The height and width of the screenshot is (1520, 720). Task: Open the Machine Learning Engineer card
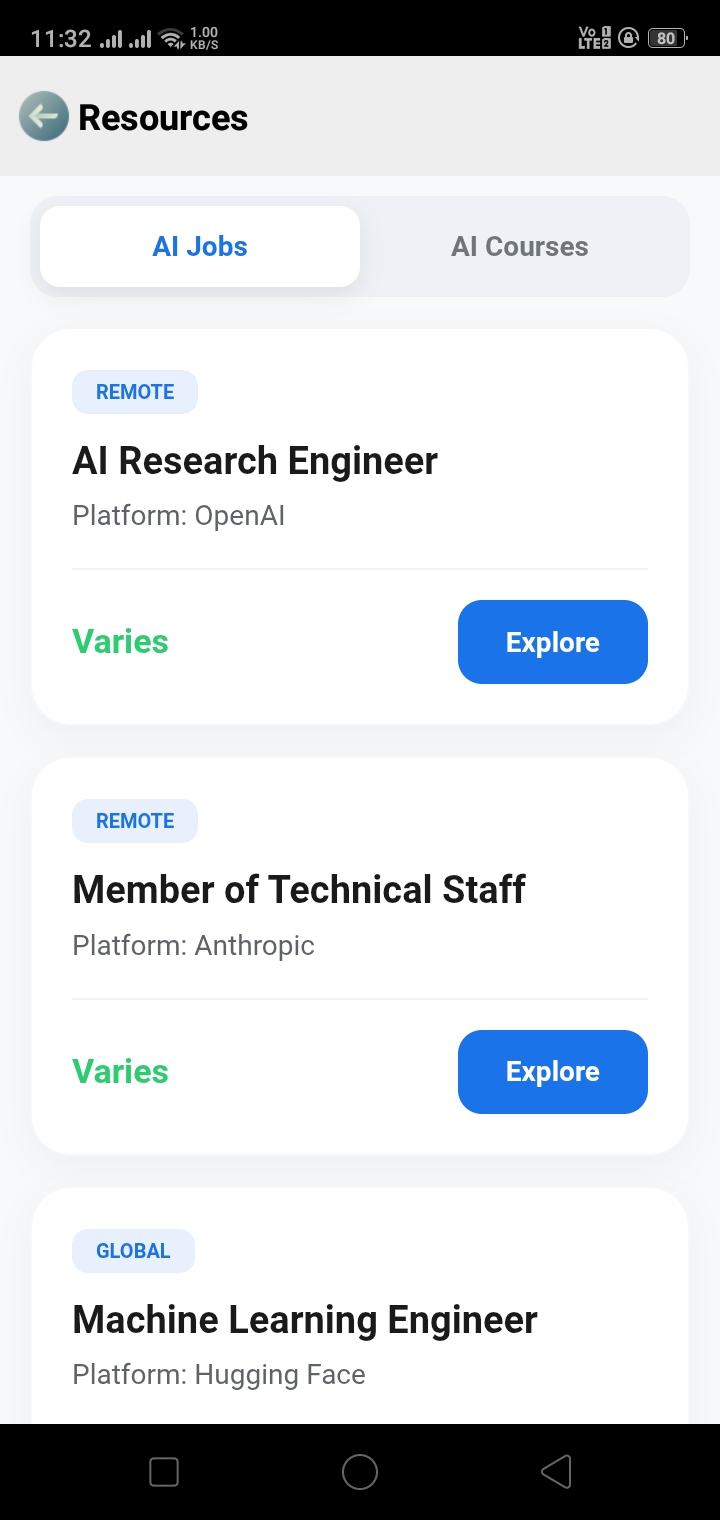pos(305,1320)
